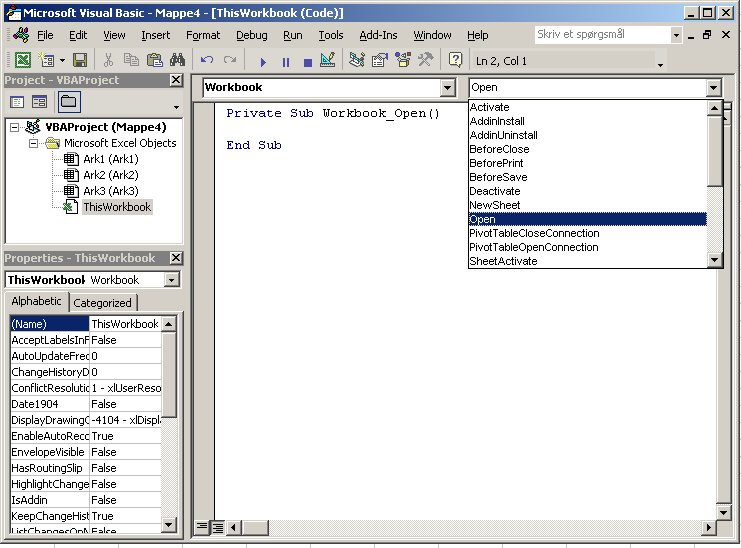Select the Date1904 property row
Viewport: 741px width, 548px height.
tap(86, 404)
